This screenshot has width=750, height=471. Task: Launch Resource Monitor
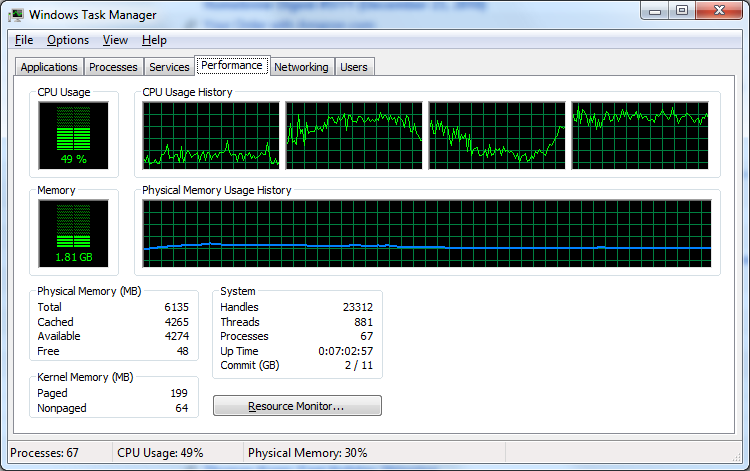tap(297, 406)
